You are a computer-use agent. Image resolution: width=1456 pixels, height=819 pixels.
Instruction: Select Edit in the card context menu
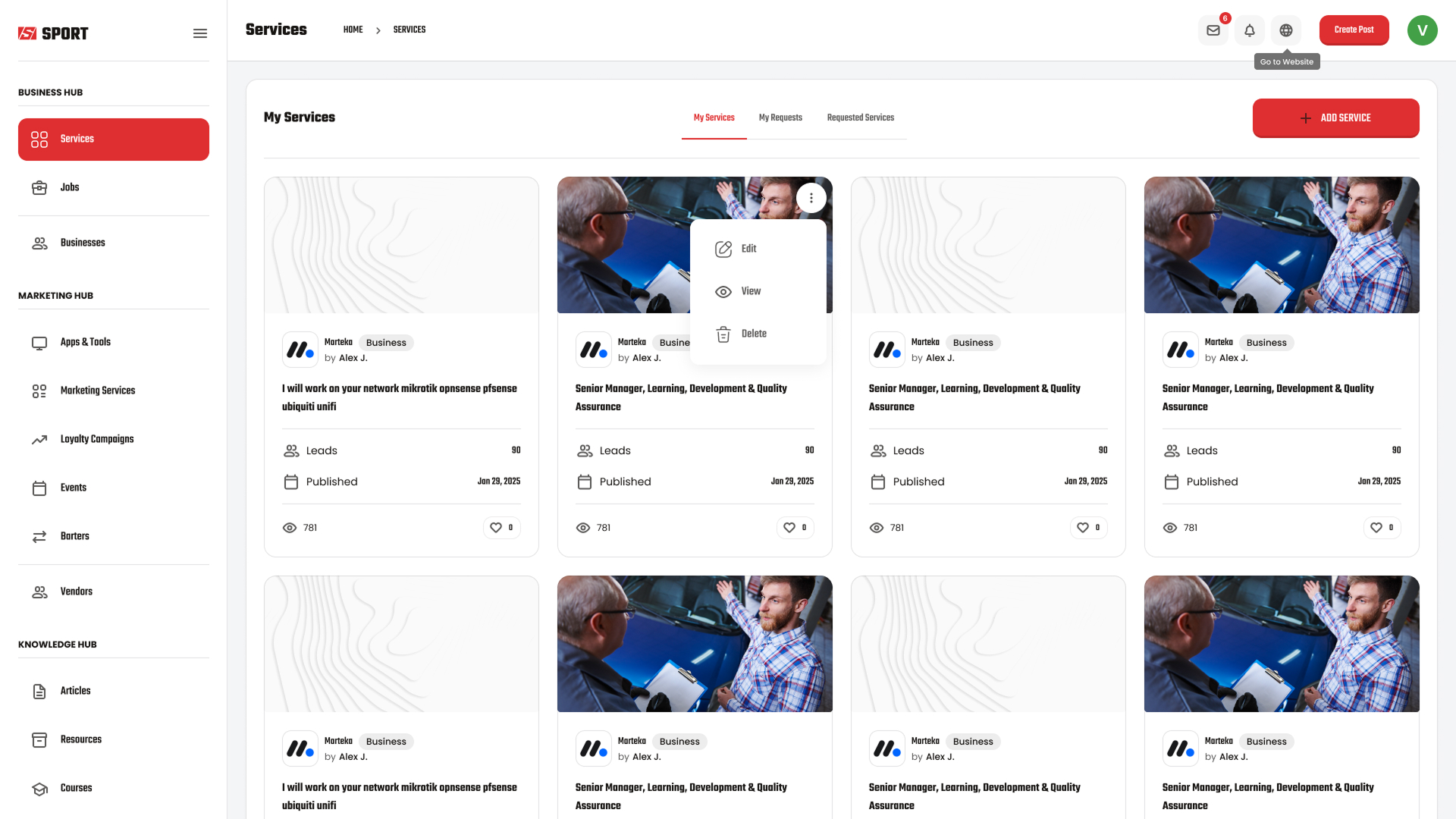(x=758, y=249)
